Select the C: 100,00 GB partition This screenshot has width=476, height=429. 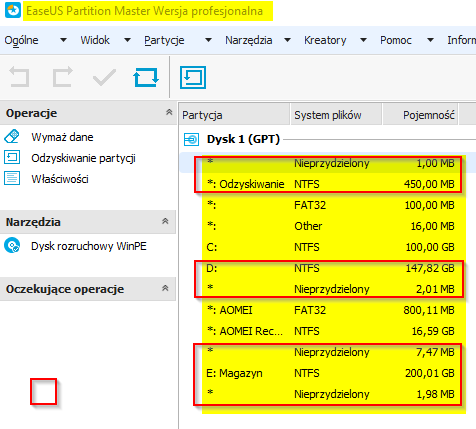tap(328, 247)
